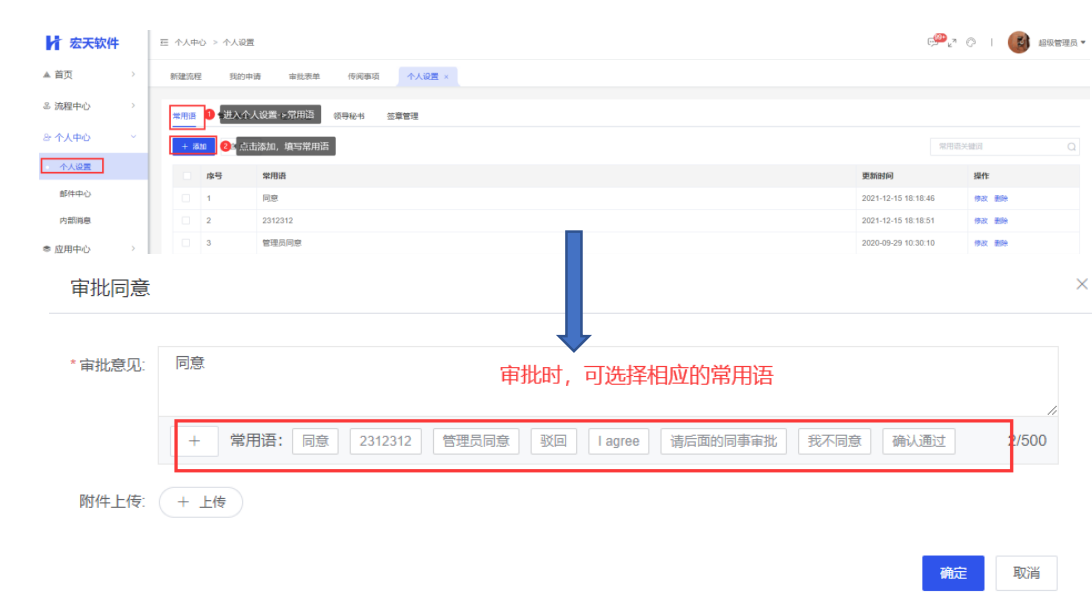
Task: Collapse the 个人中心 menu chevron
Action: [133, 136]
